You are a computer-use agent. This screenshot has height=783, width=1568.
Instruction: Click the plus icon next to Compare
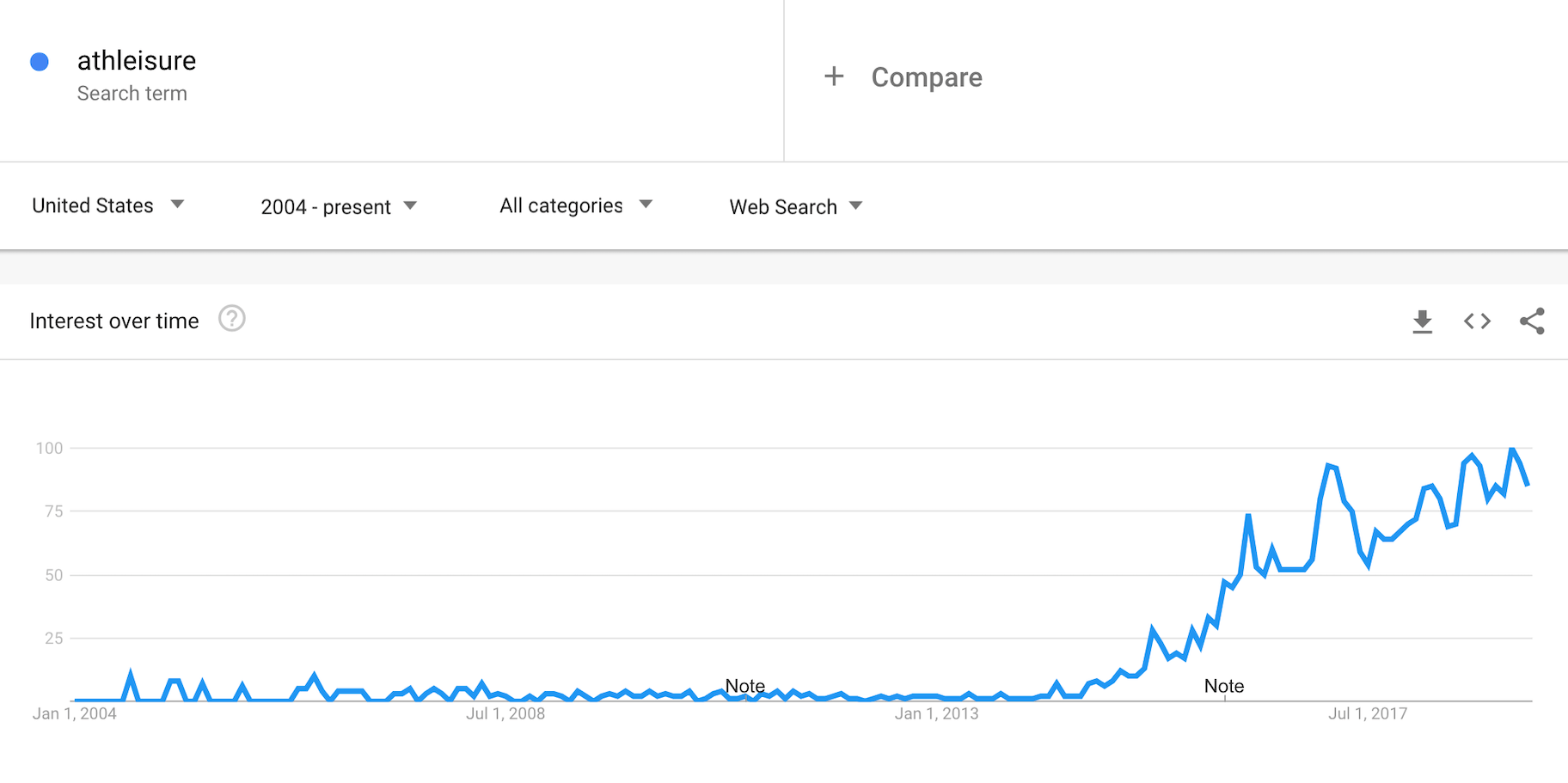[834, 76]
